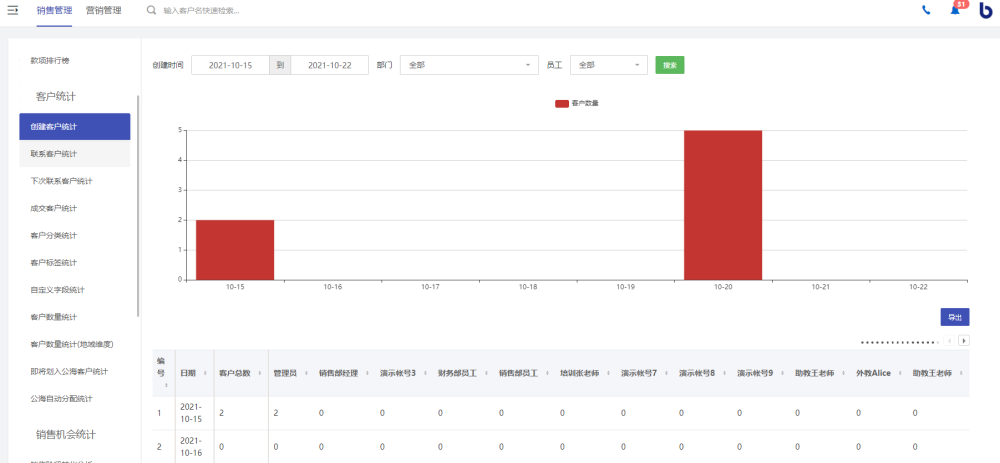The image size is (1000, 463).
Task: Click the blue 导出 export button
Action: click(955, 317)
